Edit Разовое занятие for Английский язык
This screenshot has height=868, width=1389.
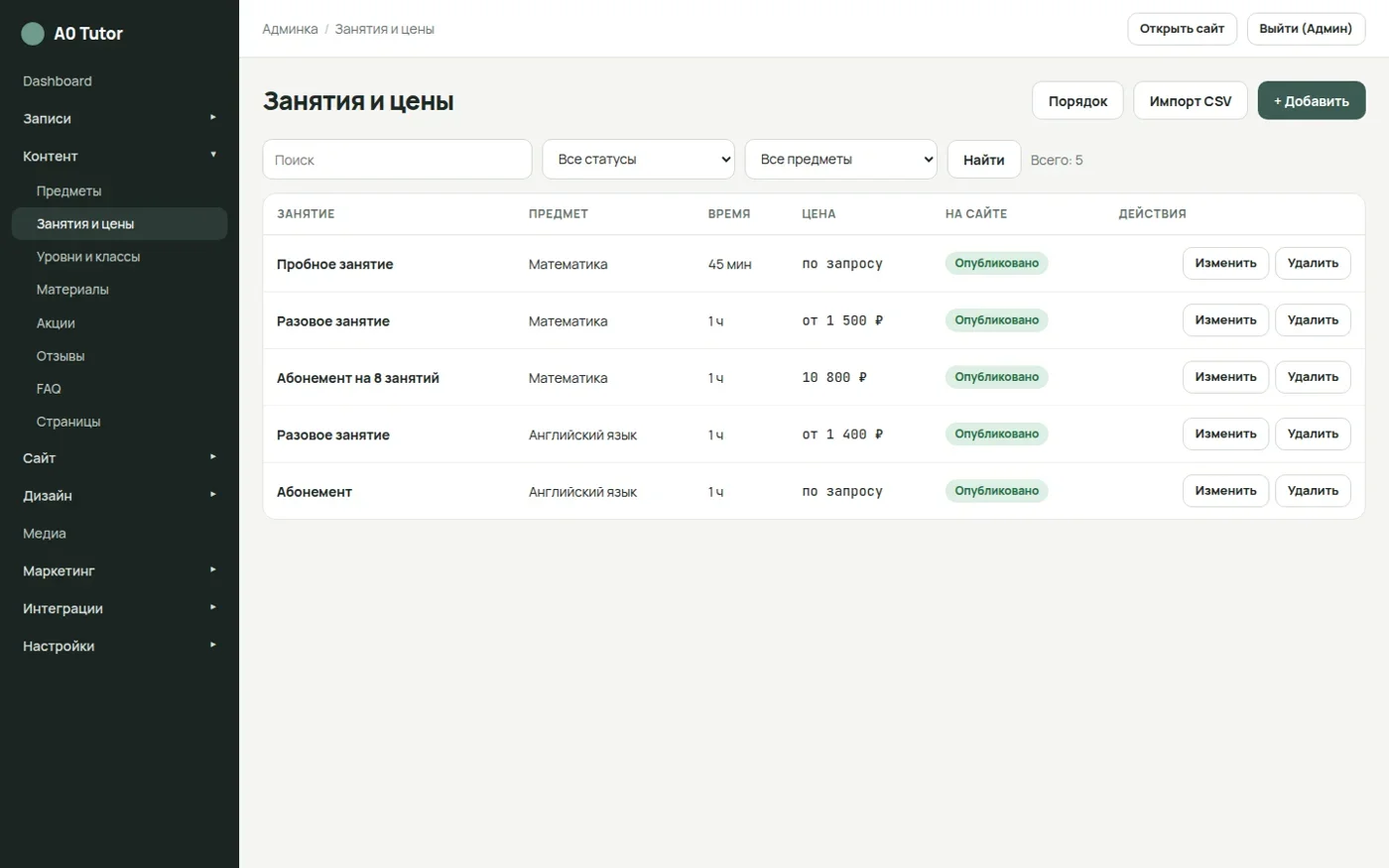[1225, 434]
